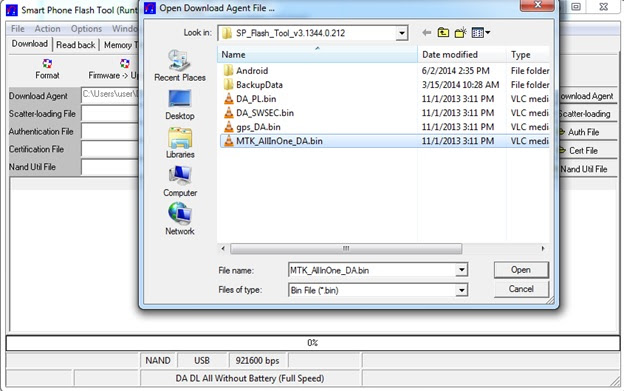Switch to the Read back tab
The image size is (624, 391).
coord(76,45)
